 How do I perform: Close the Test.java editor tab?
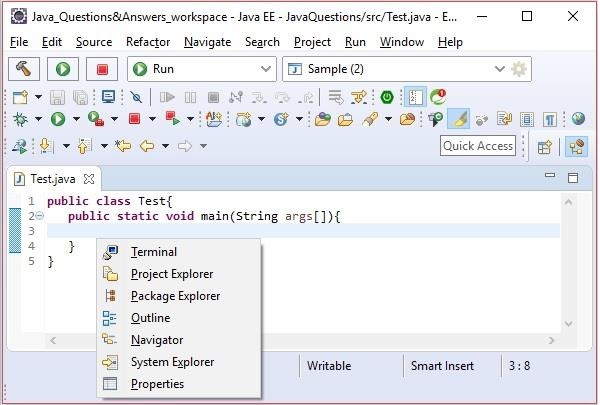pos(89,179)
